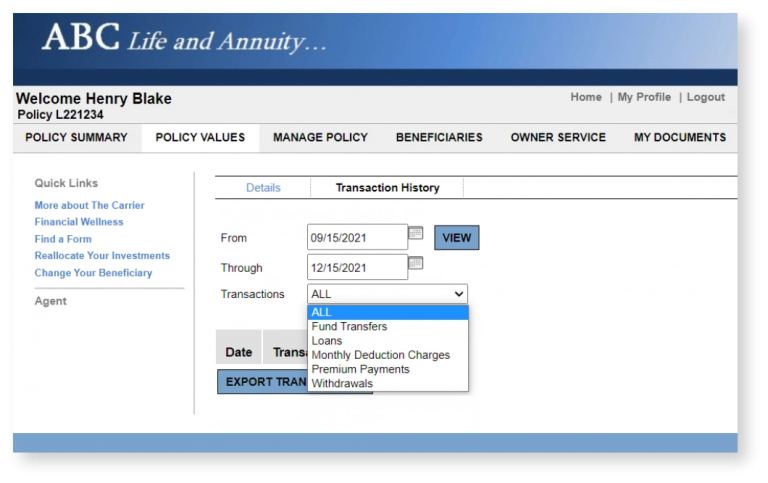Click the VIEW button
The height and width of the screenshot is (483, 768).
tap(456, 238)
